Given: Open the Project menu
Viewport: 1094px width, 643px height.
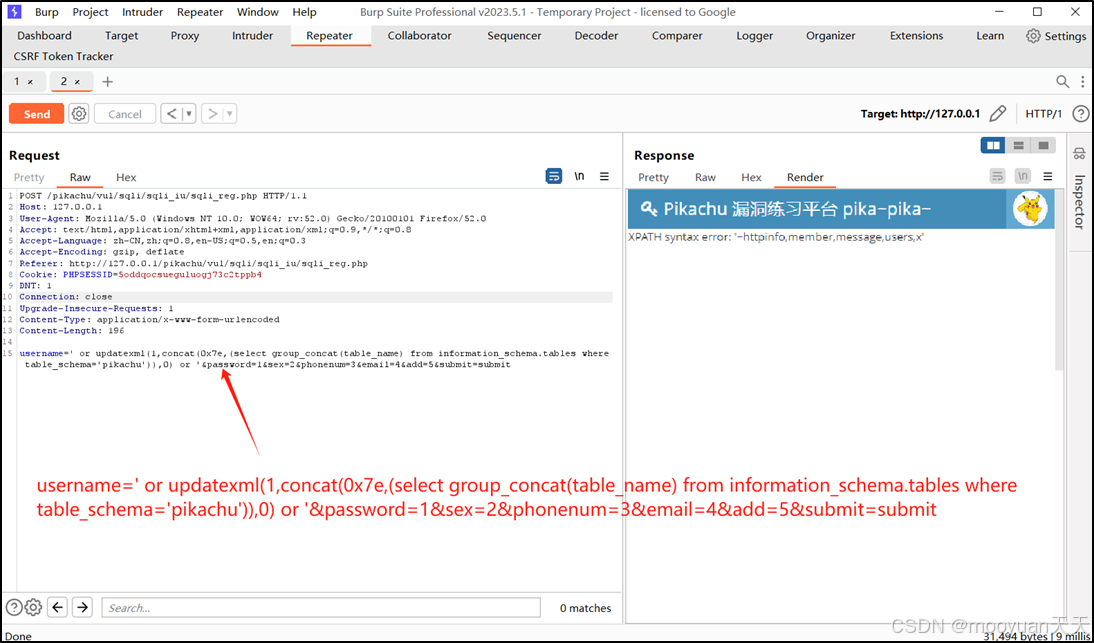Looking at the screenshot, I should click(90, 12).
